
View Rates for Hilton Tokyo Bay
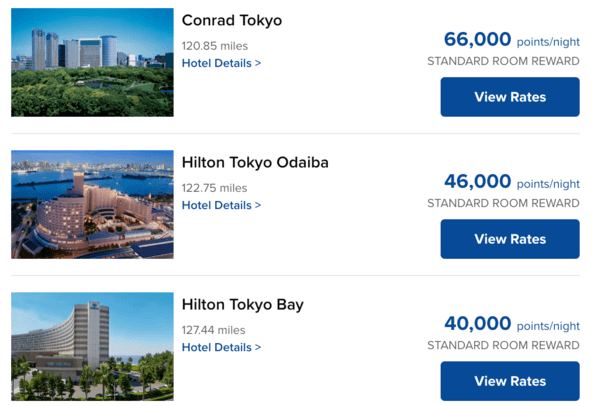[510, 381]
